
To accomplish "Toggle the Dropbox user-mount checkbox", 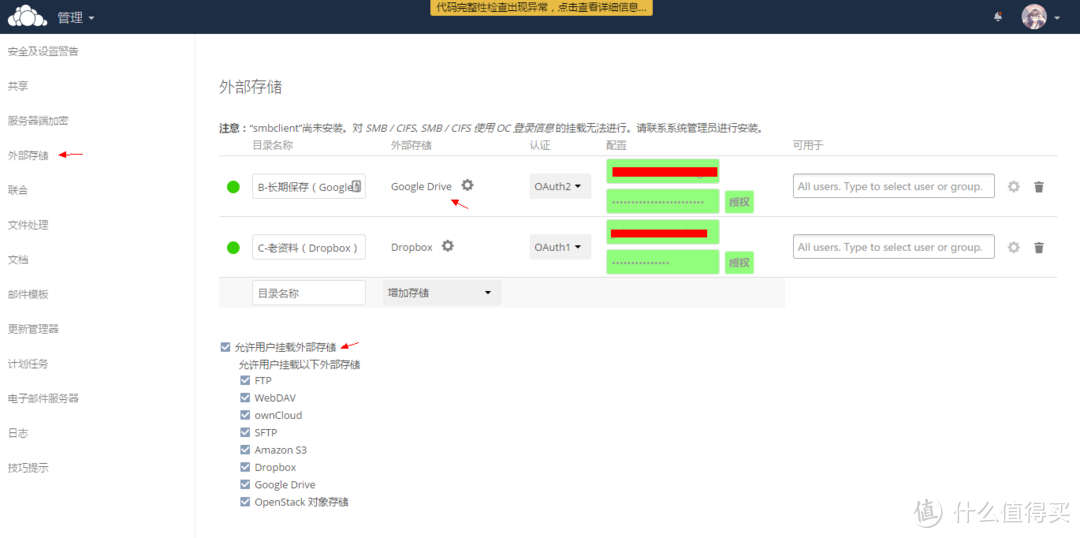I will click(245, 467).
